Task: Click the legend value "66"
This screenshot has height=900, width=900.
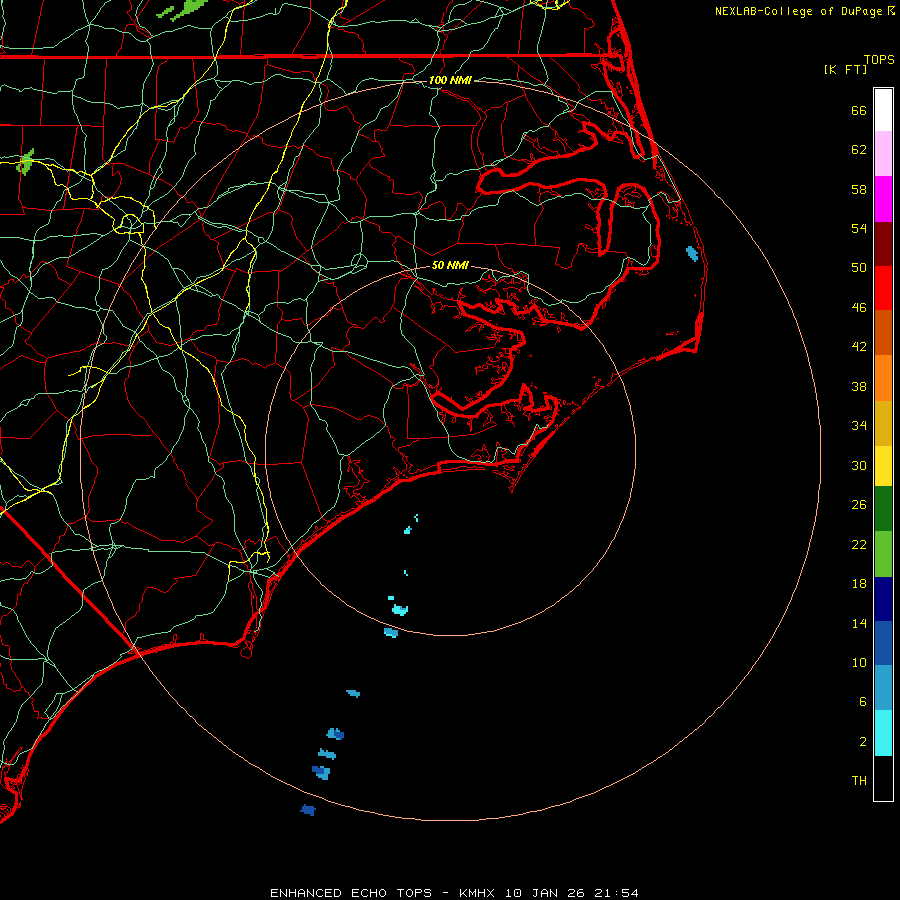Action: (x=859, y=110)
